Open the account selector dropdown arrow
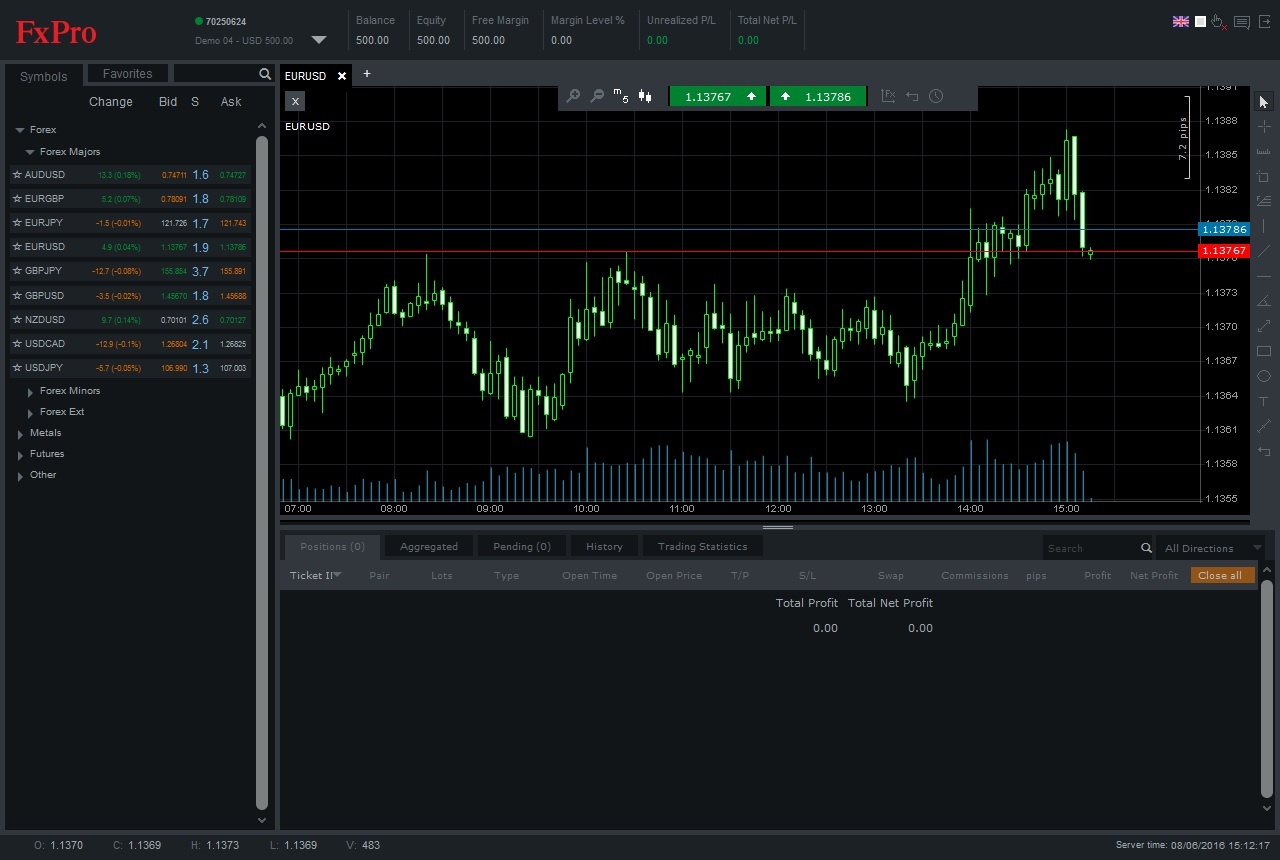Screen dimensions: 1280x860 pyautogui.click(x=319, y=40)
